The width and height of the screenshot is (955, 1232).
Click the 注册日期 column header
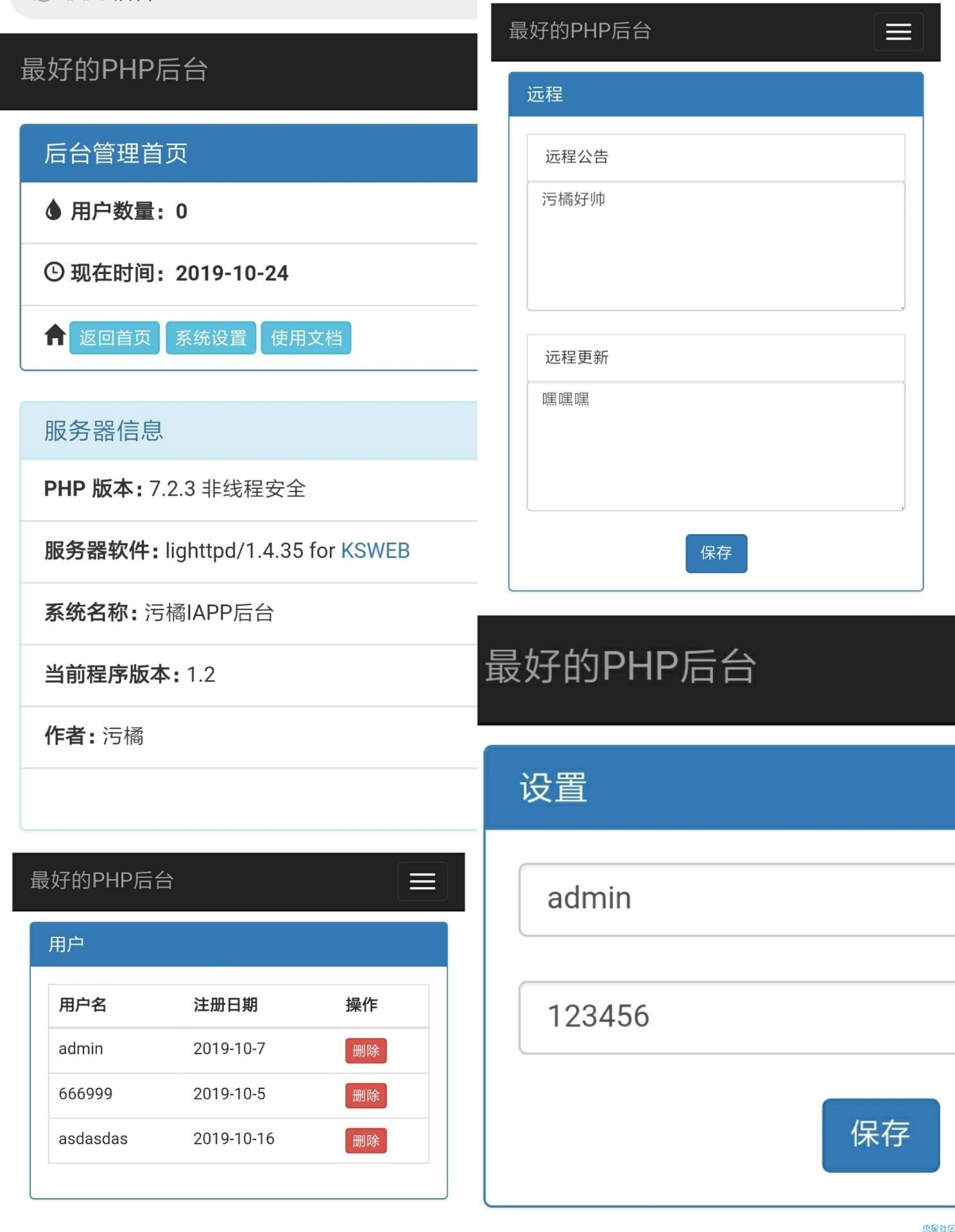point(225,1005)
